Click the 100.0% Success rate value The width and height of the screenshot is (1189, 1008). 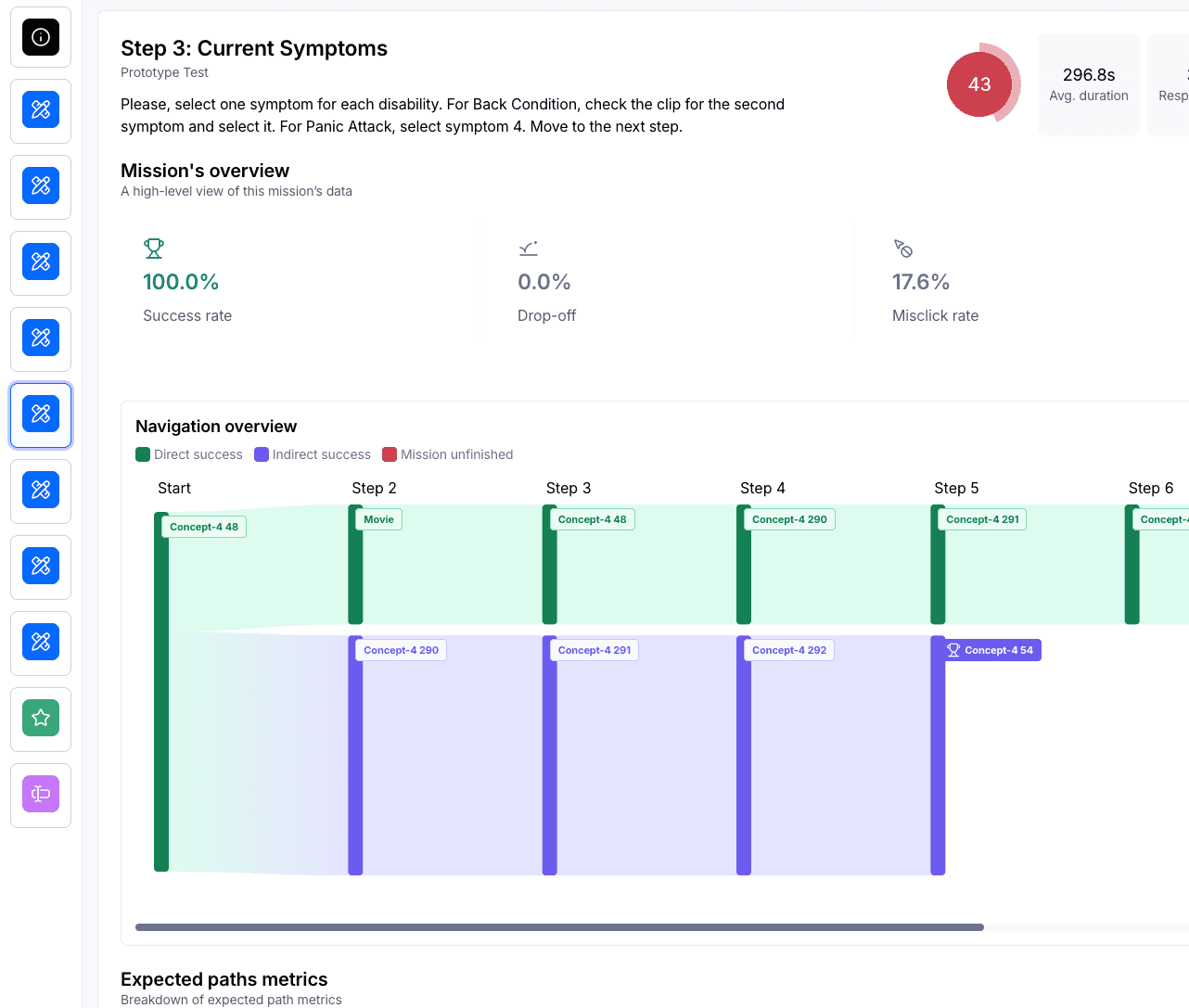coord(181,282)
